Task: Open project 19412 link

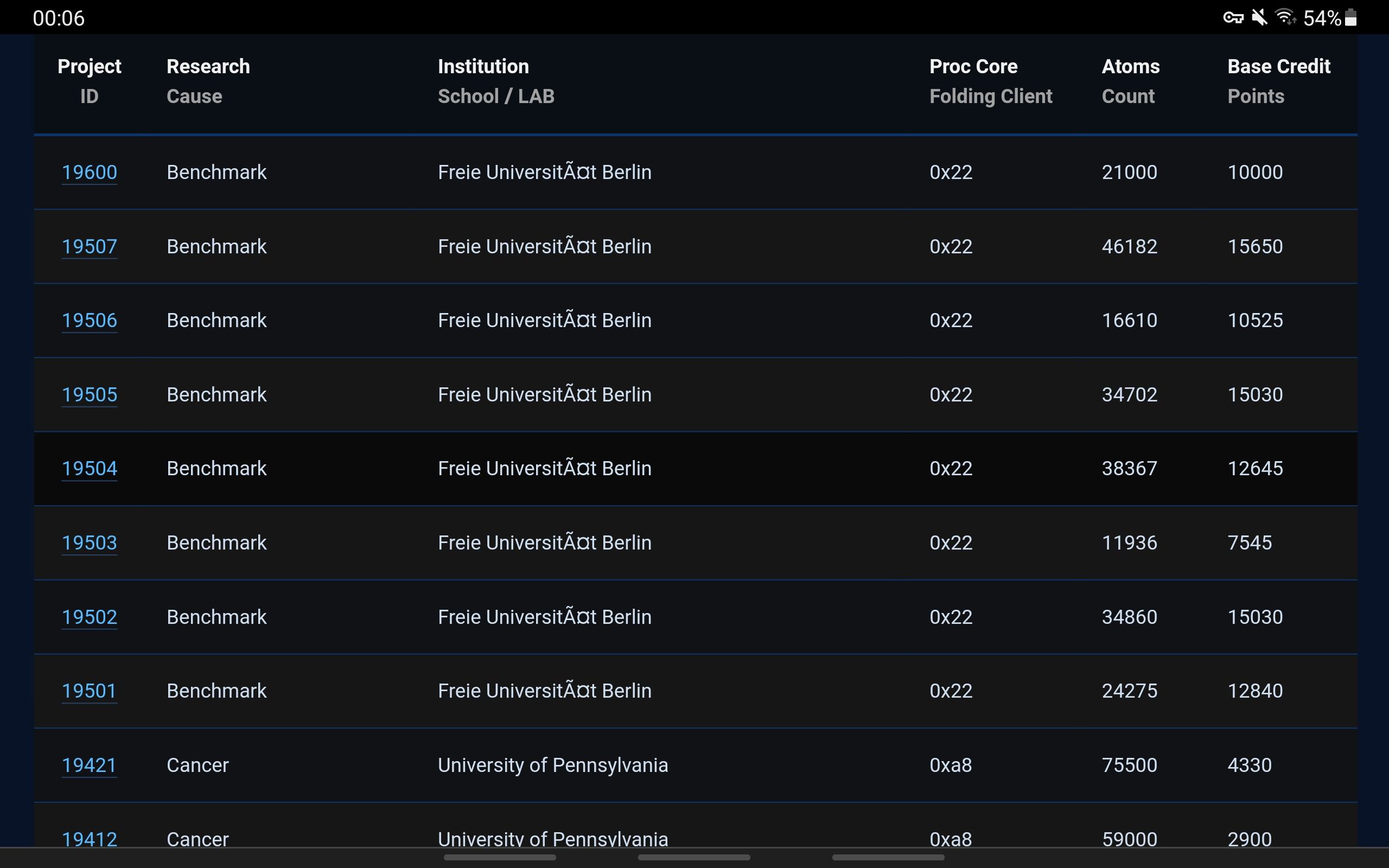Action: coord(89,838)
